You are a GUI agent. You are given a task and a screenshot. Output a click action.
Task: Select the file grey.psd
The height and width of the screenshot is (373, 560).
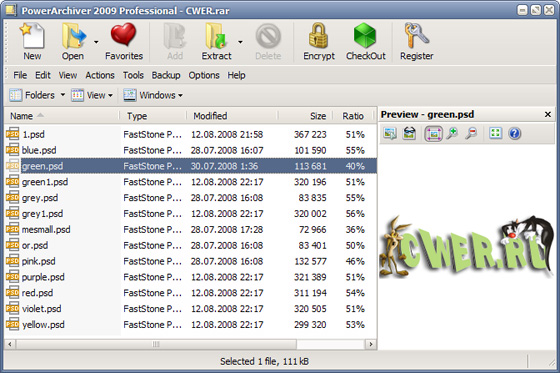point(40,198)
